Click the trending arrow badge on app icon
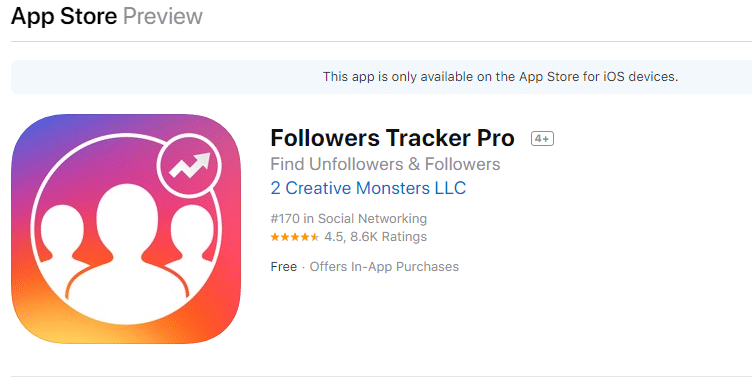The width and height of the screenshot is (752, 379). pyautogui.click(x=189, y=166)
